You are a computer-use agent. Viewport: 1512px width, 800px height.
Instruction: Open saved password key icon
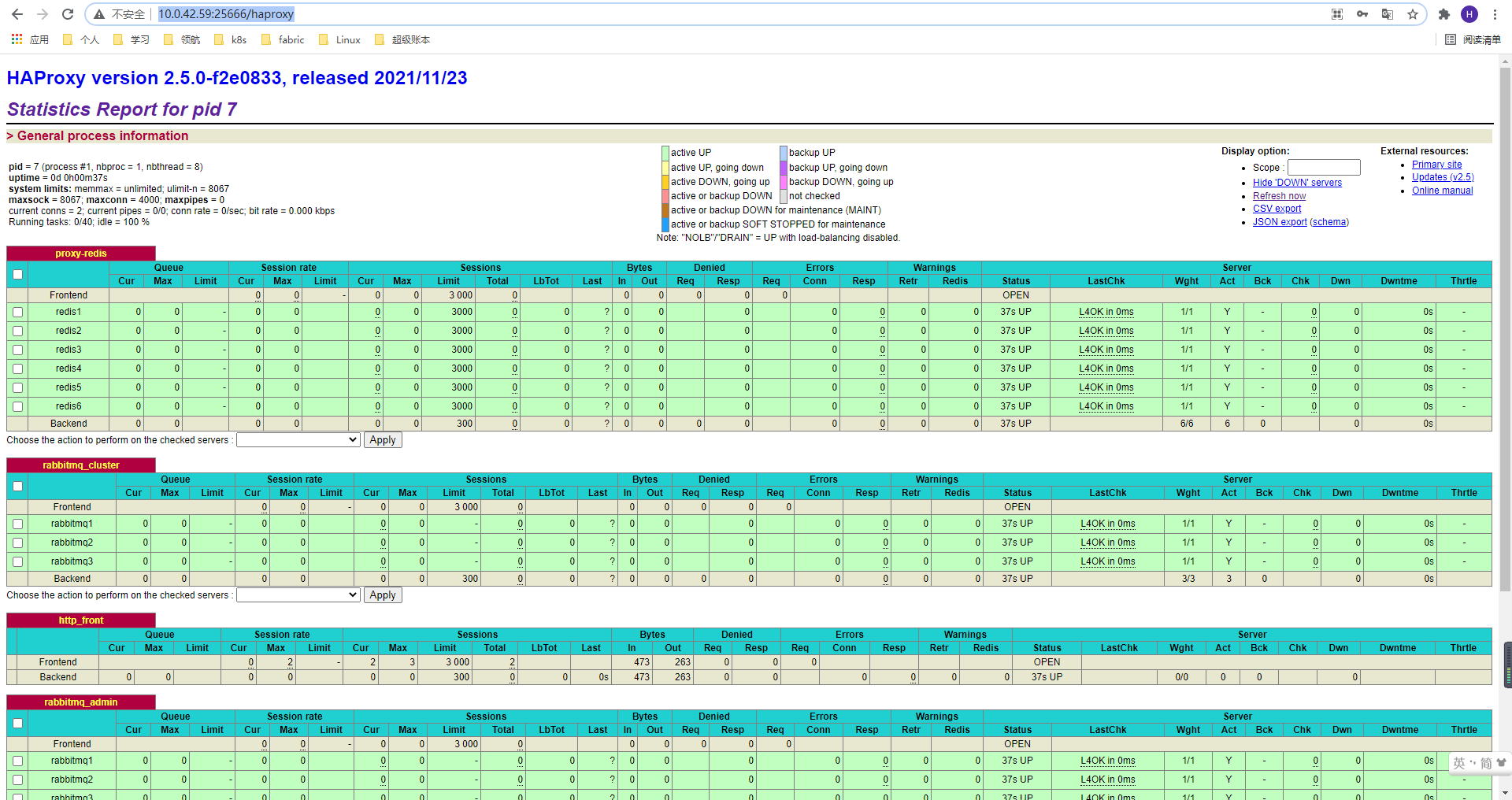click(1362, 14)
